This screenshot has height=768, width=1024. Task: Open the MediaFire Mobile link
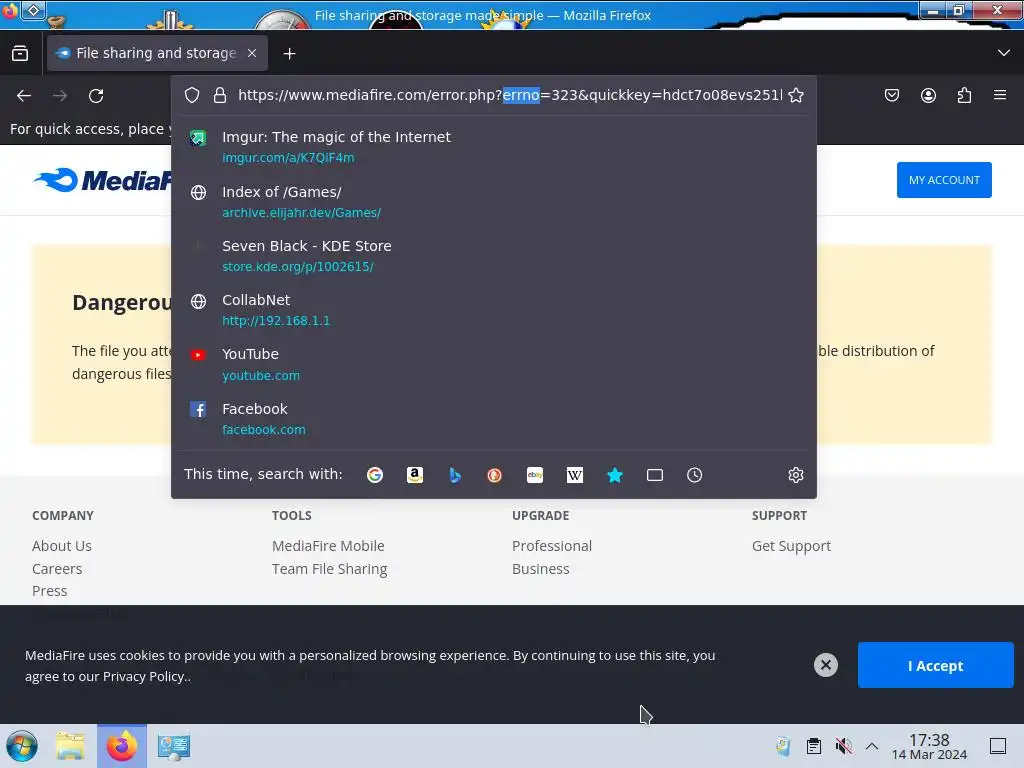click(328, 546)
